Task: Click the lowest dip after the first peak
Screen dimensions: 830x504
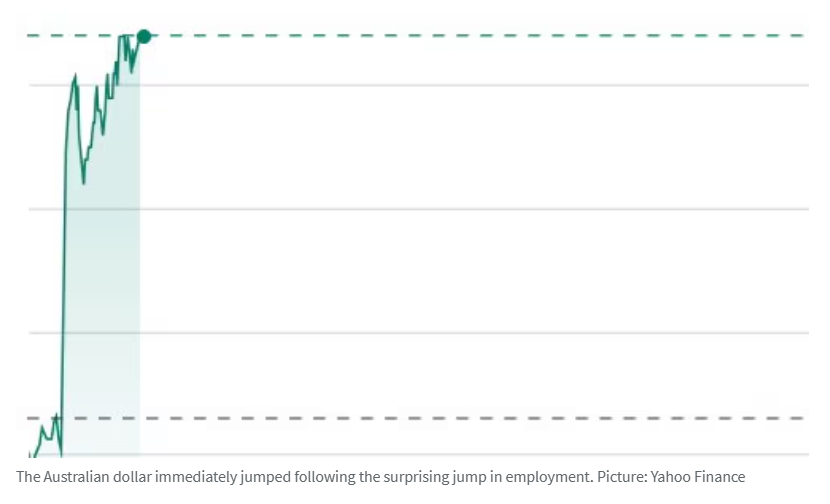Action: [x=83, y=182]
